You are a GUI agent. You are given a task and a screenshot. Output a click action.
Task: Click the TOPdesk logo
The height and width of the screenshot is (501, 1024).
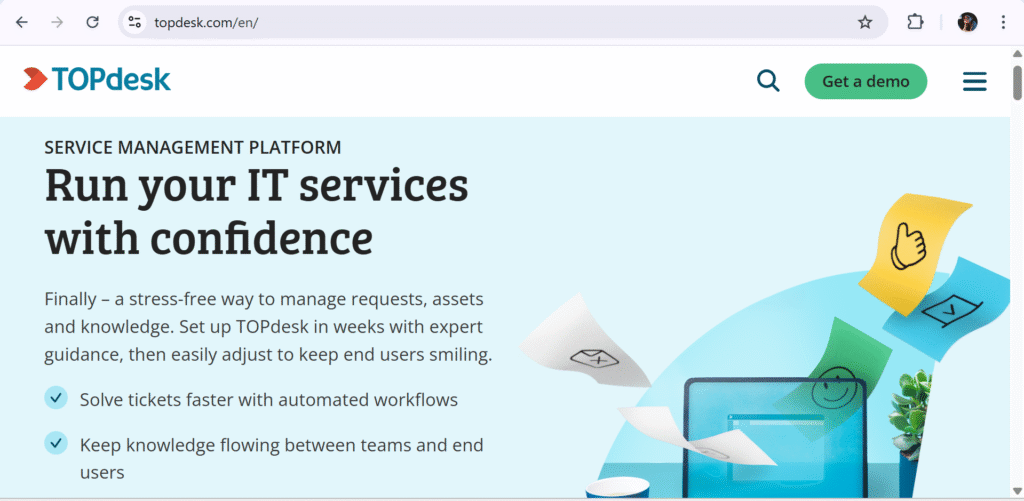click(x=97, y=79)
